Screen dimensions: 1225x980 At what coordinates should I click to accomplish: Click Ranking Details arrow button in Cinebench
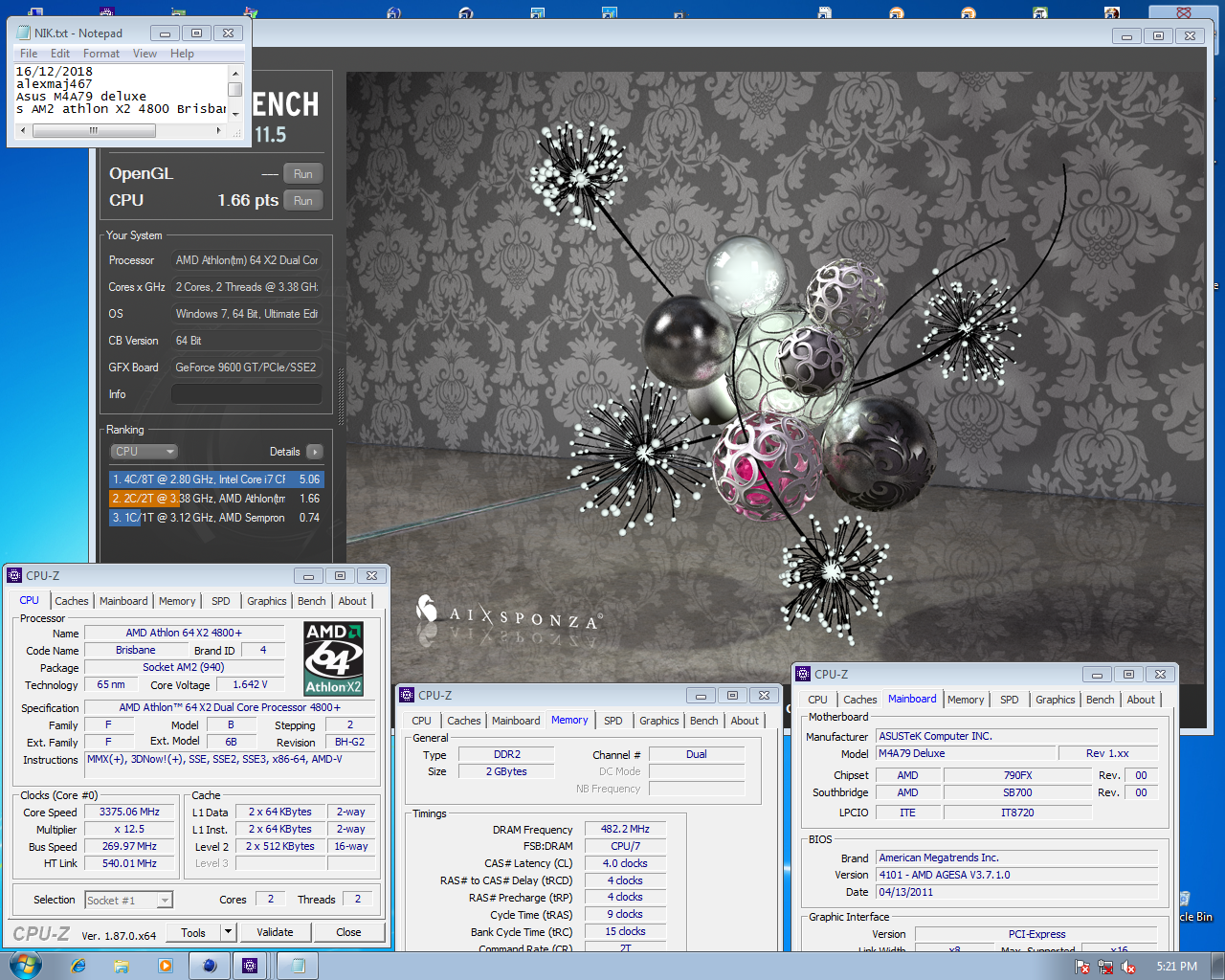[x=315, y=452]
